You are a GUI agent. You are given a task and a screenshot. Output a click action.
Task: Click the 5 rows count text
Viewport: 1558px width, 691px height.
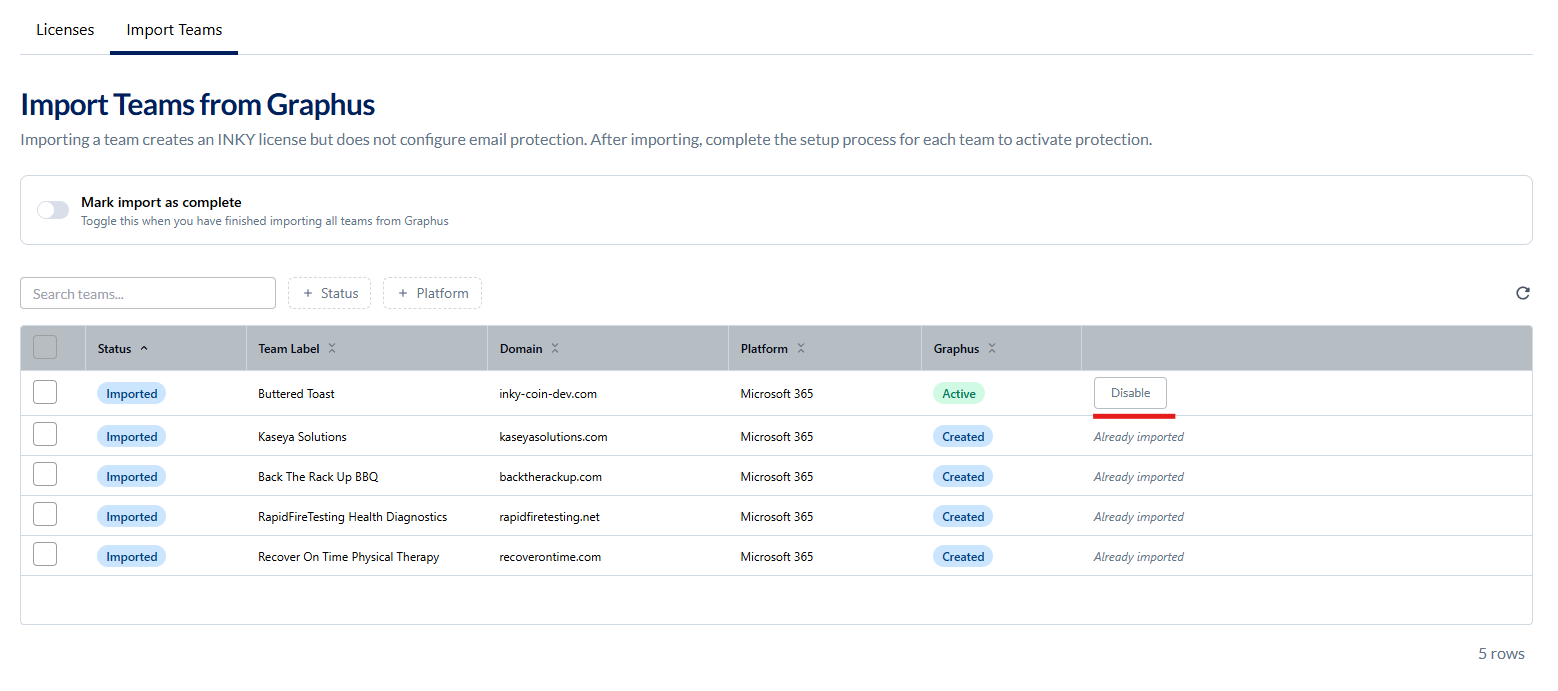(x=1501, y=654)
